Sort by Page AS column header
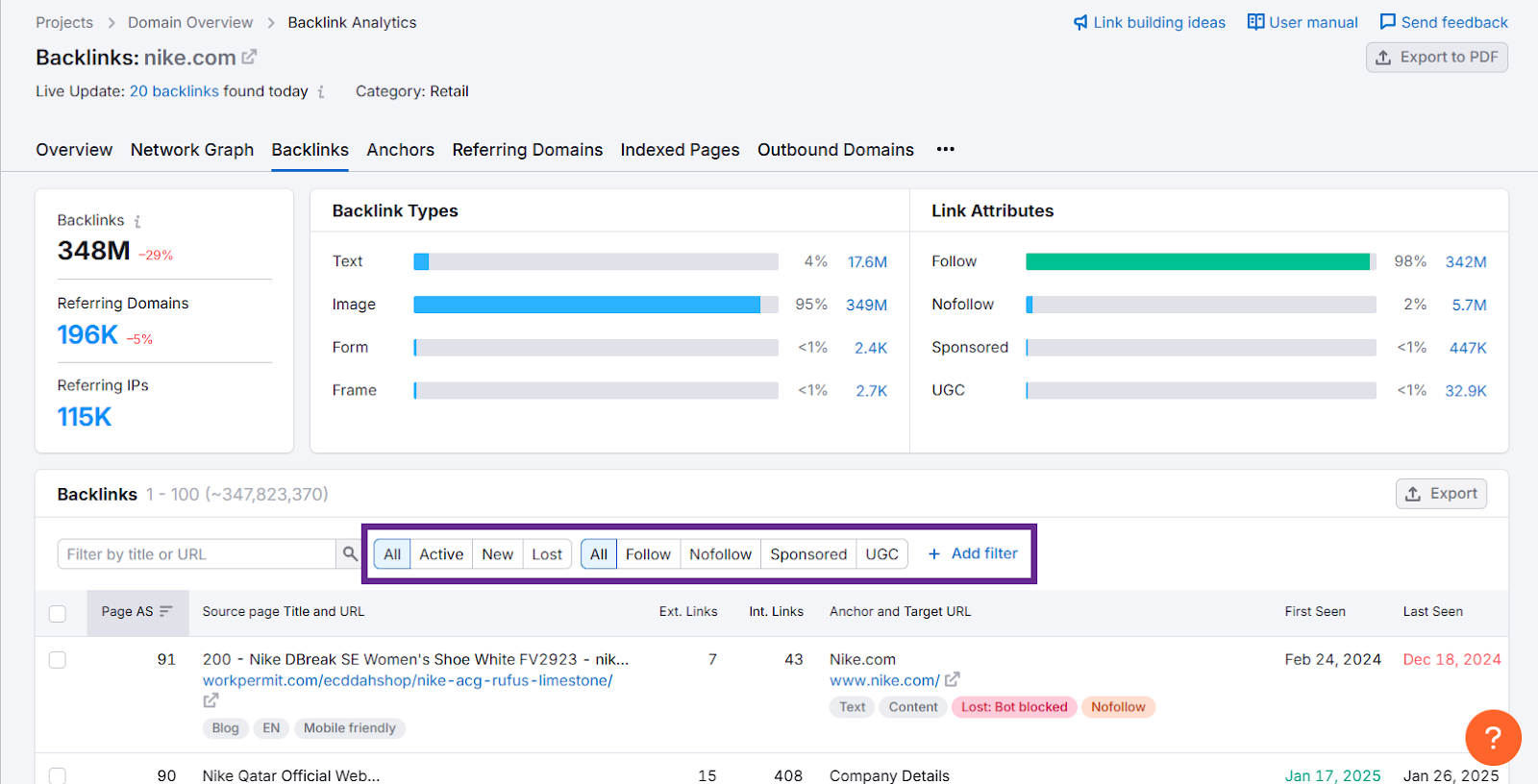 [x=137, y=612]
